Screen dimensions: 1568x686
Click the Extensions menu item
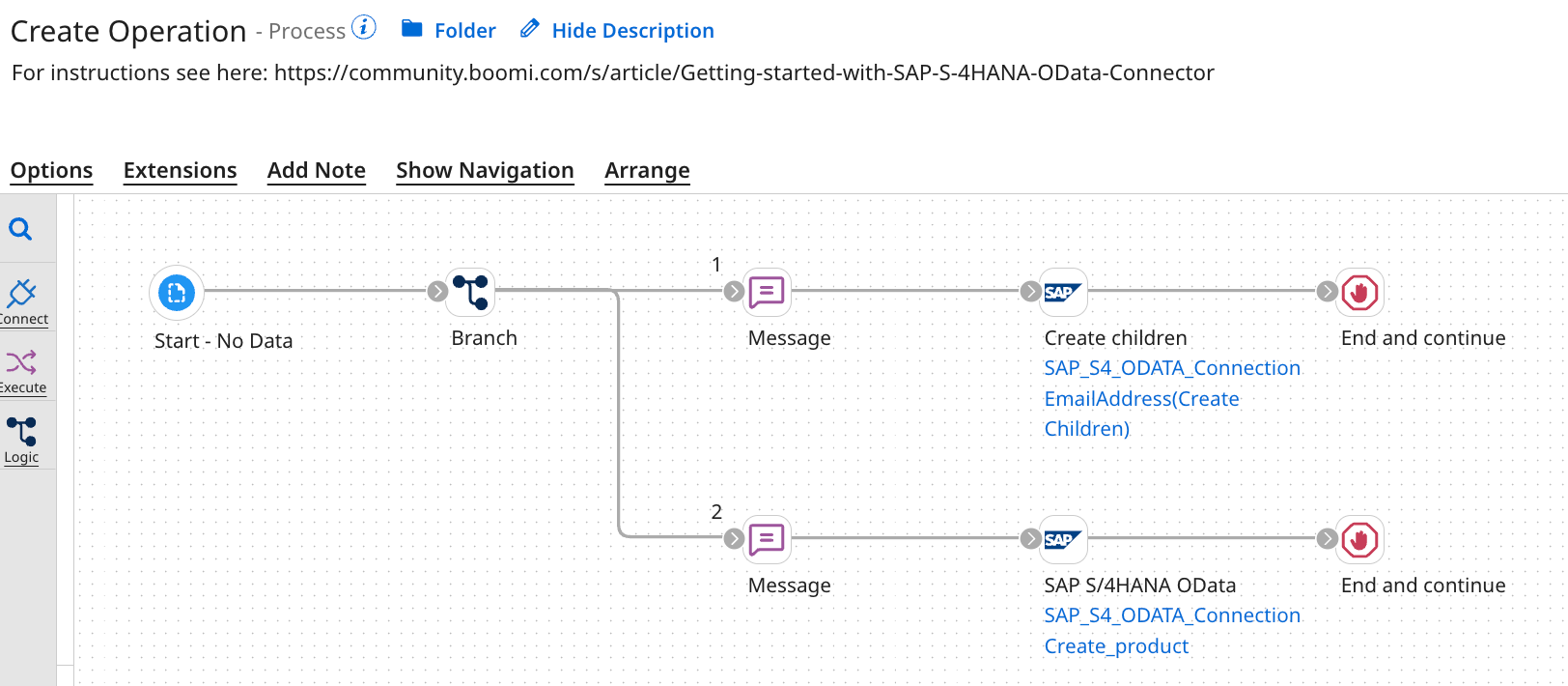pyautogui.click(x=180, y=170)
